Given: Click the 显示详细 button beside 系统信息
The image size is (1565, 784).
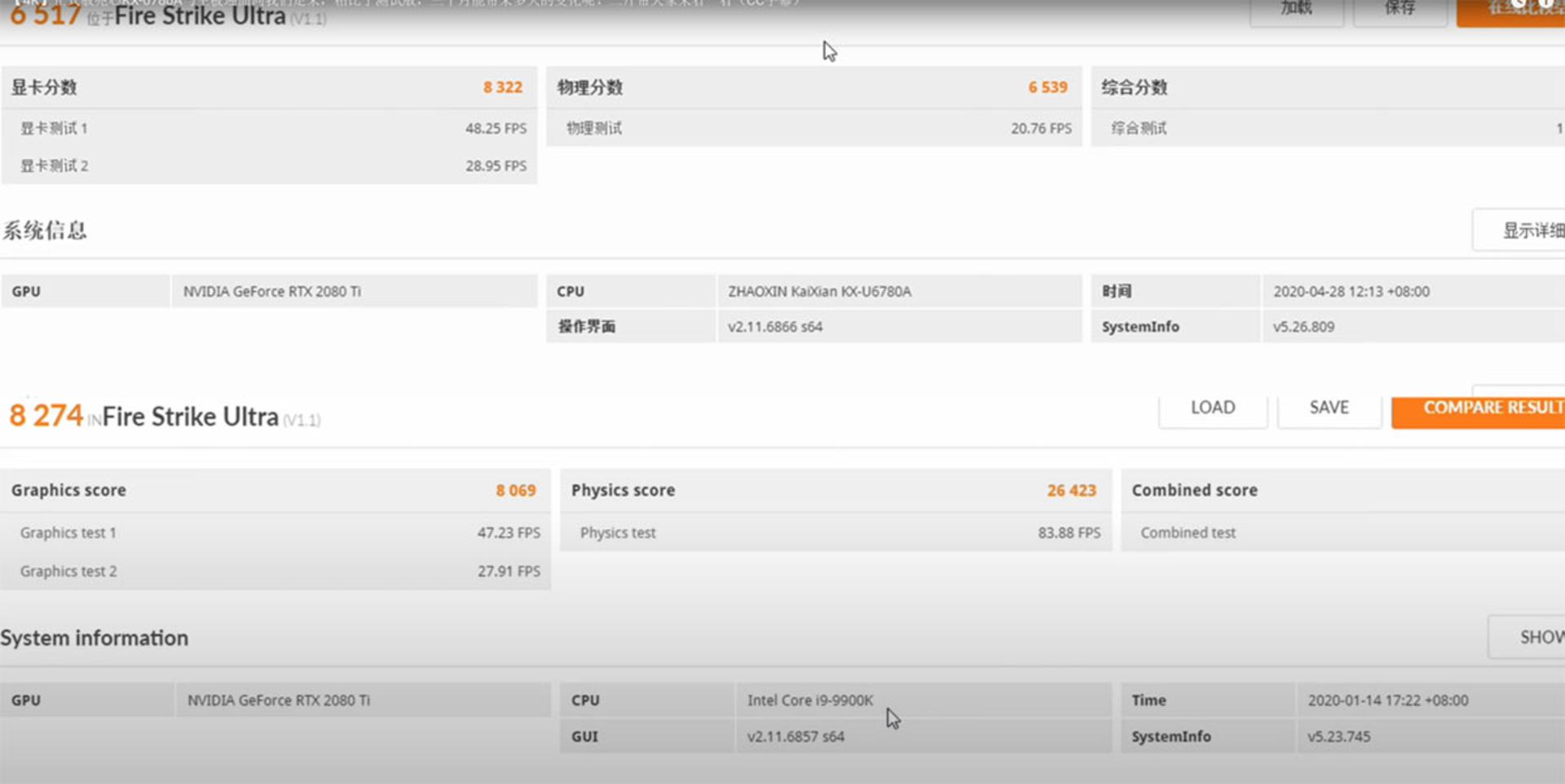Looking at the screenshot, I should click(x=1519, y=231).
